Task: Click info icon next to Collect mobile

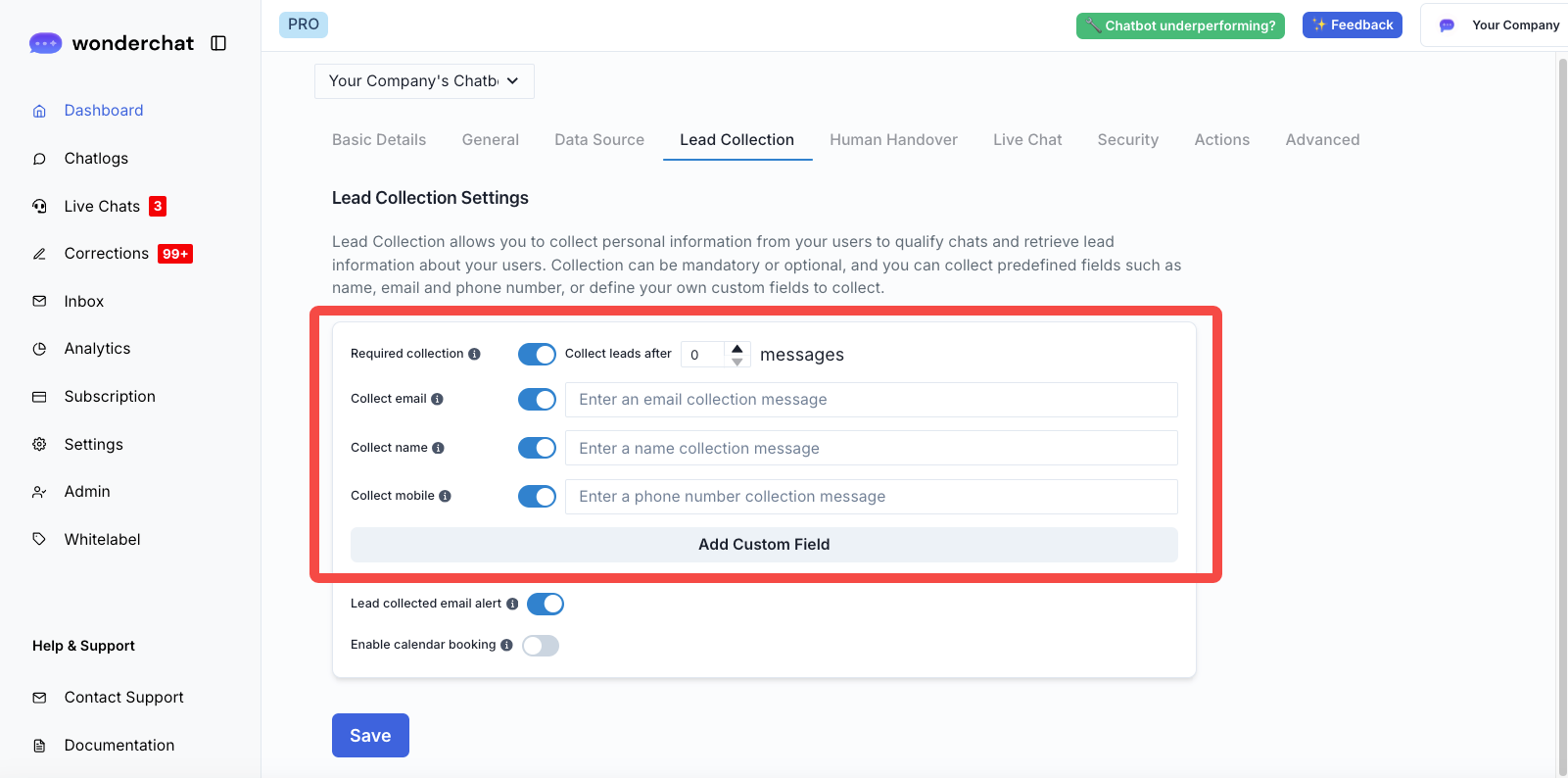Action: point(445,496)
